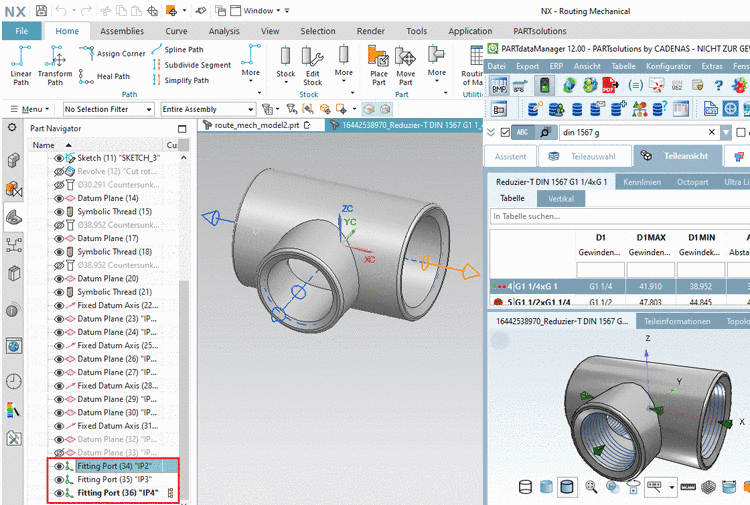This screenshot has width=750, height=505.
Task: Hide Fitting Port (36) "IP4" using eye icon
Action: point(59,493)
